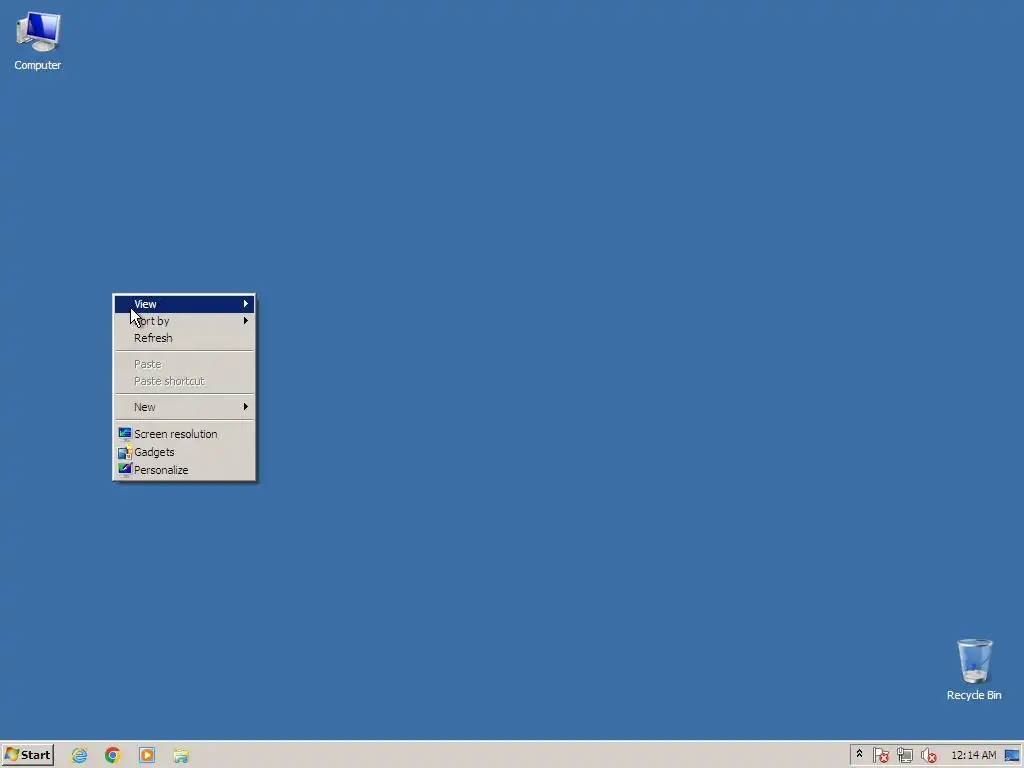
Task: Select the Recycle Bin icon
Action: (x=974, y=670)
